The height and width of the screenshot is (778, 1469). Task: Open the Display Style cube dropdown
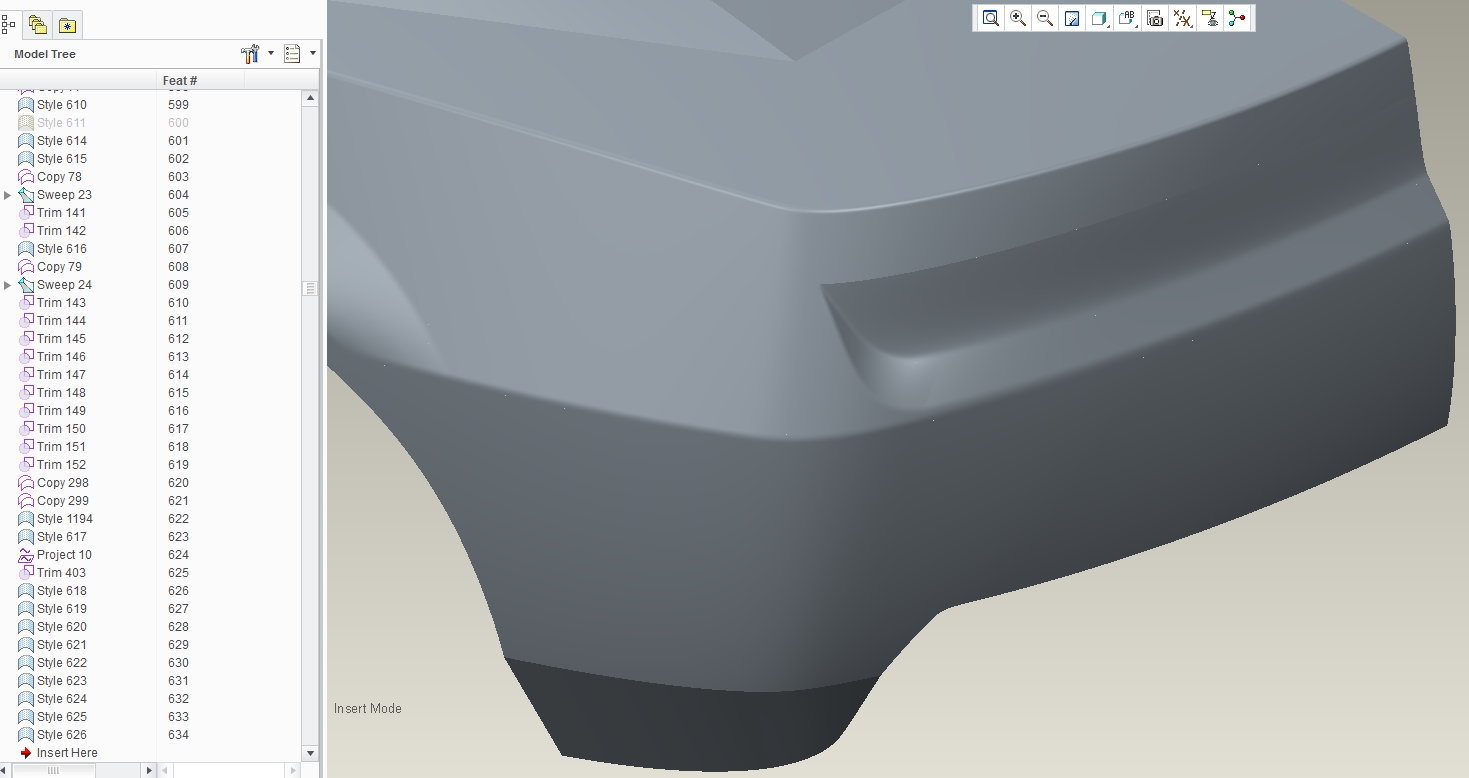(x=1100, y=18)
